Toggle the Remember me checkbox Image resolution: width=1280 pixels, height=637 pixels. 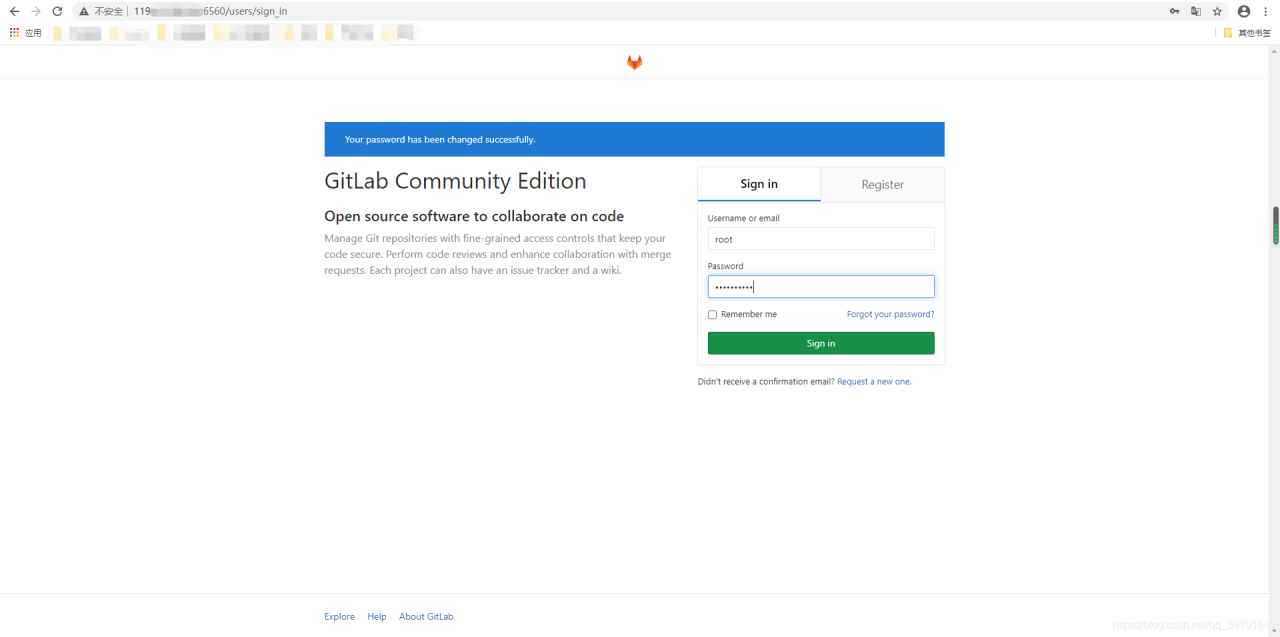point(713,314)
